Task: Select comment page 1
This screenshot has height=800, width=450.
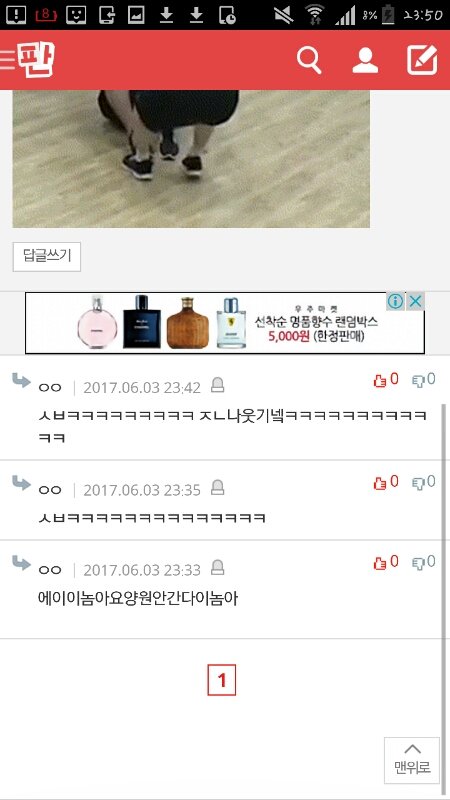Action: point(221,680)
